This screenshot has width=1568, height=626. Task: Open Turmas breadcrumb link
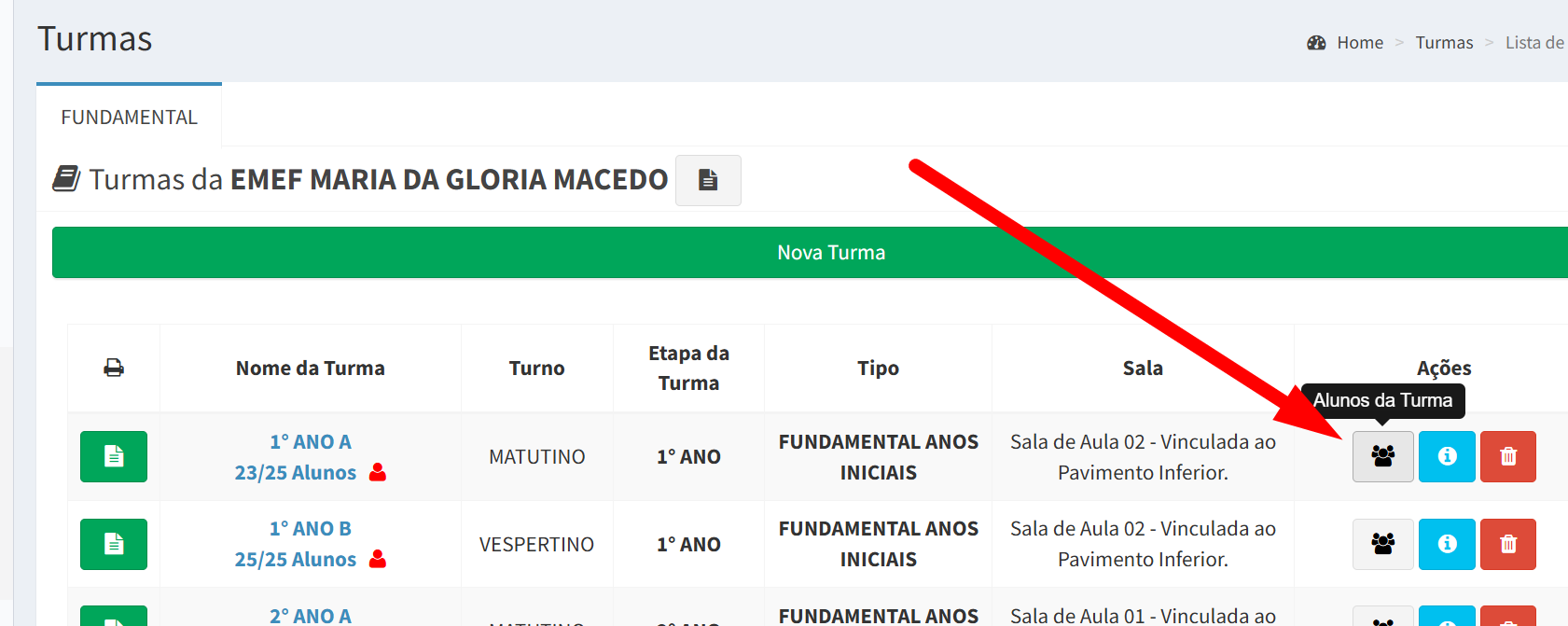1444,43
